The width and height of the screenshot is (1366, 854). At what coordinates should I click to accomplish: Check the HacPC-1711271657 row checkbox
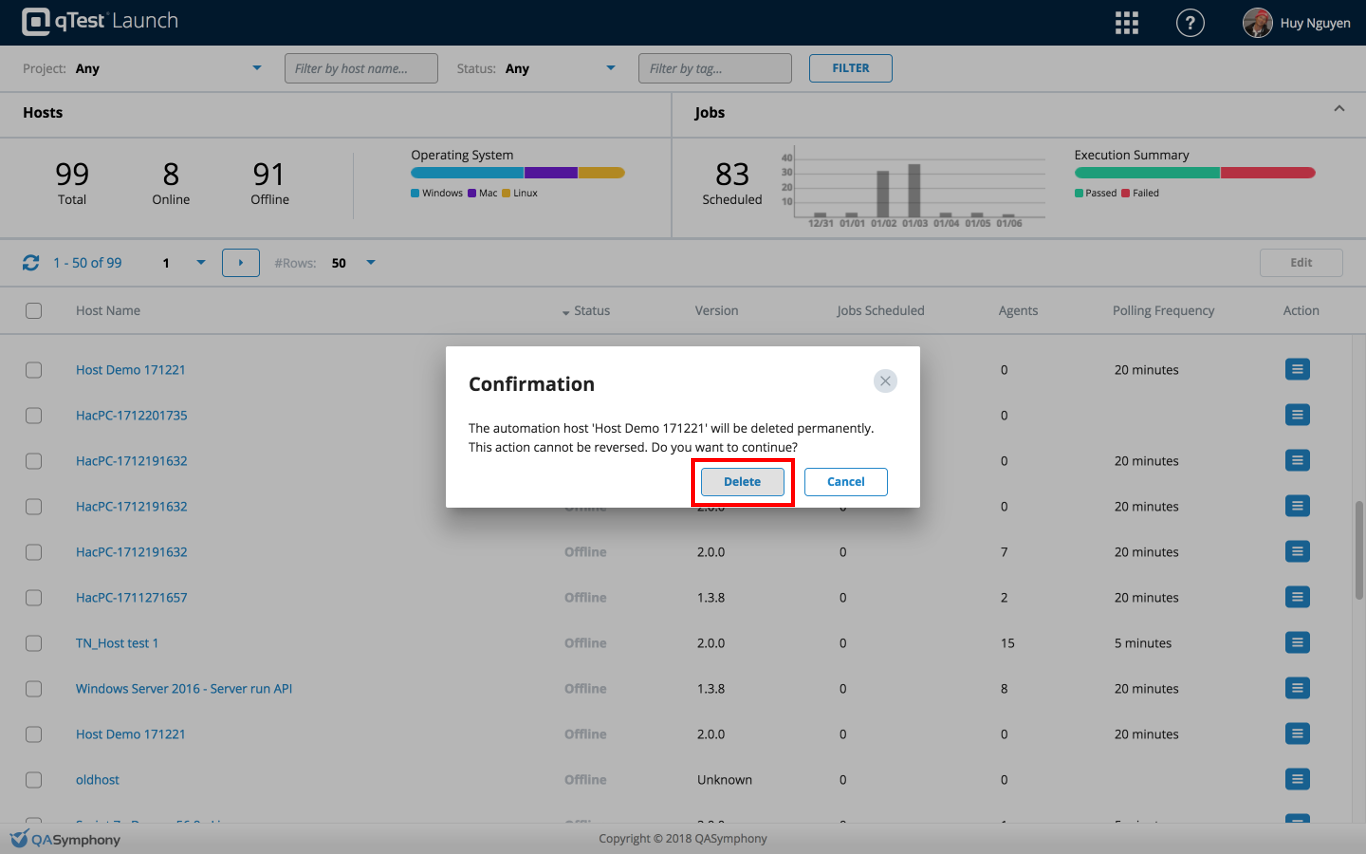(x=34, y=598)
